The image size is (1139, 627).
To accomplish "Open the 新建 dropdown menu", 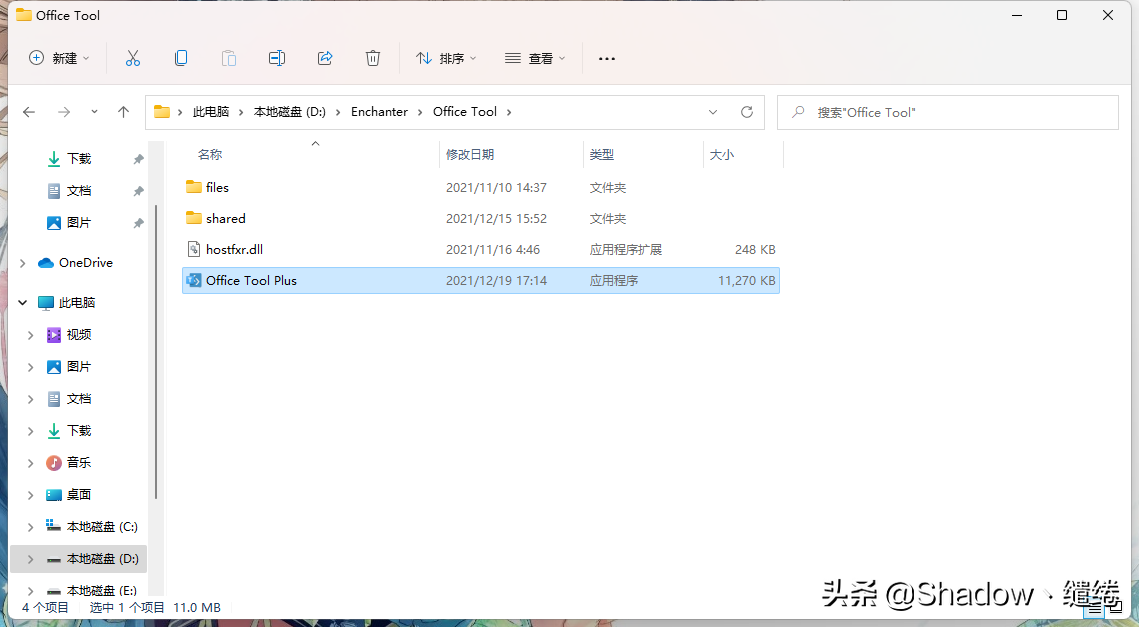I will coord(59,58).
